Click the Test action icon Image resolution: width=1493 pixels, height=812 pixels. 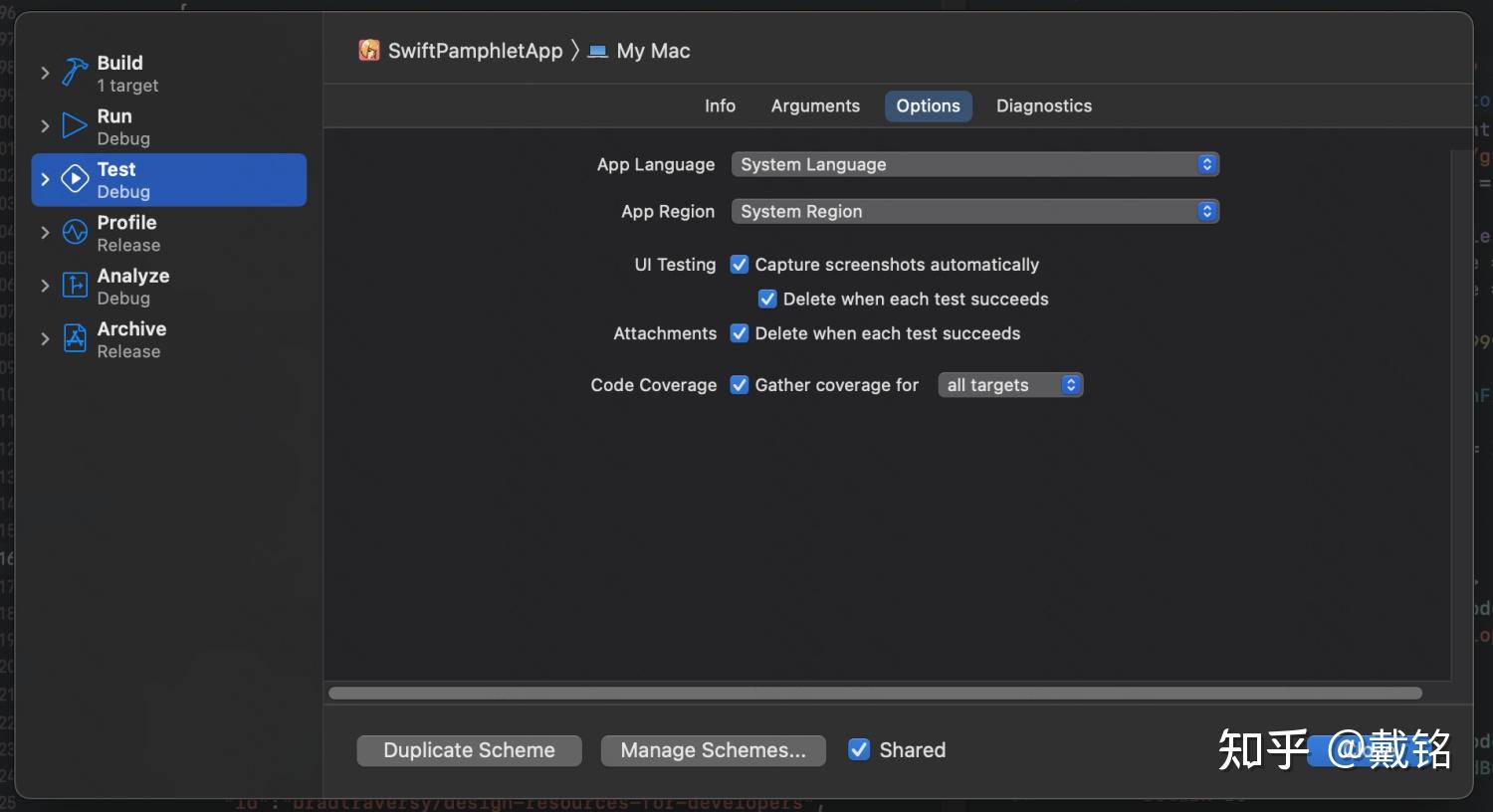point(75,179)
